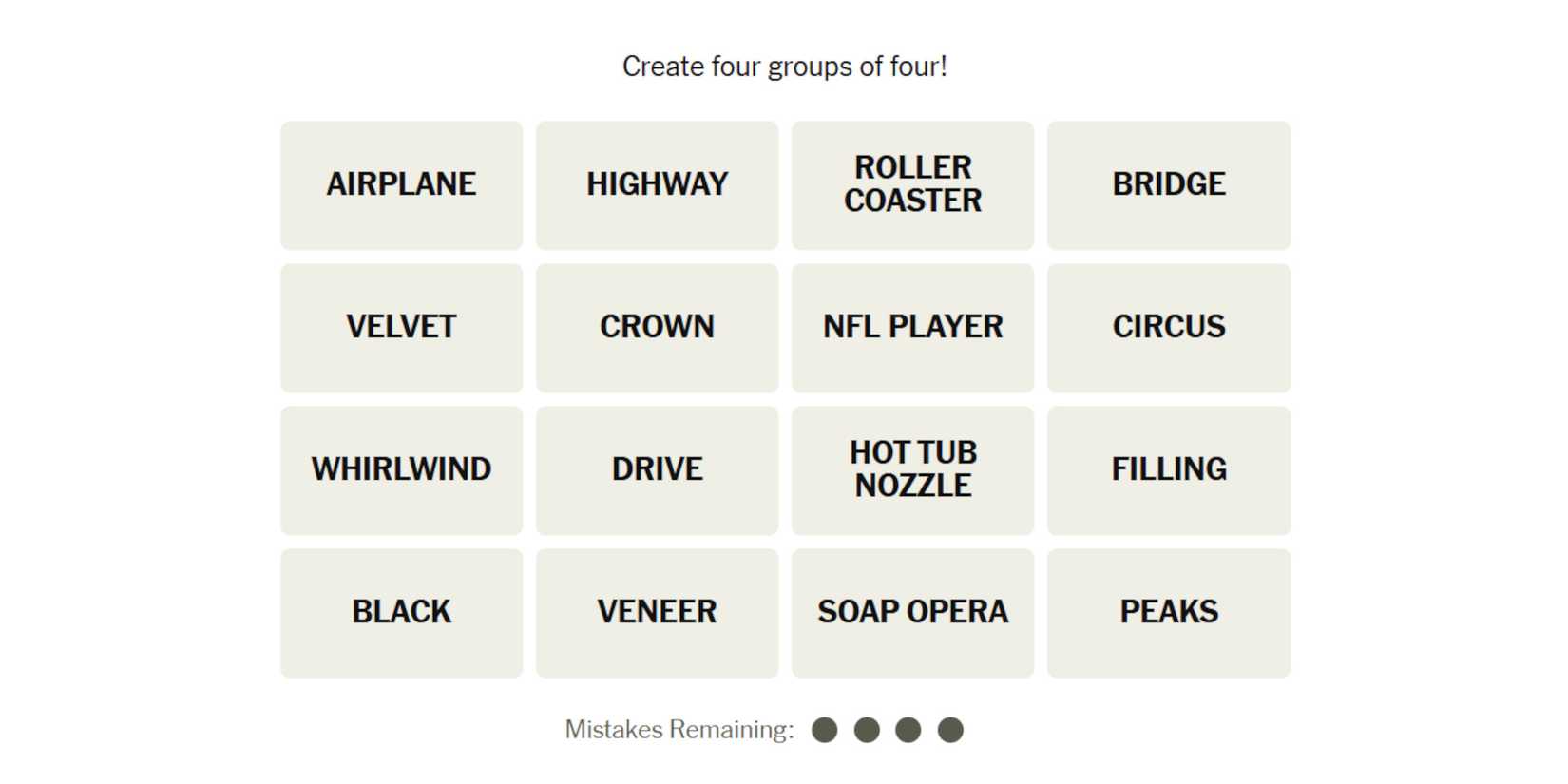Pick the VELVET word tile
This screenshot has height=784, width=1568.
[401, 327]
